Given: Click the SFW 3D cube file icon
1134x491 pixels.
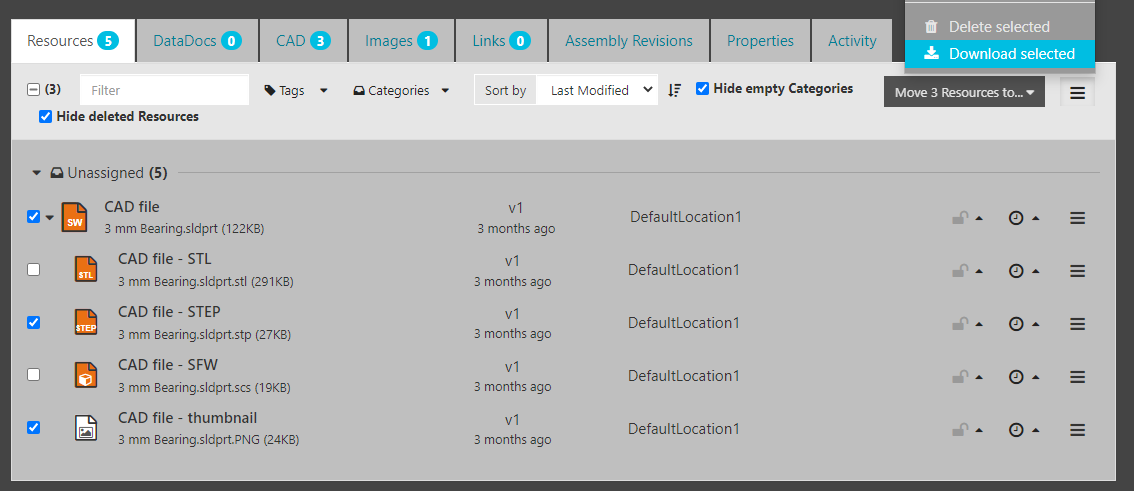Looking at the screenshot, I should point(86,376).
